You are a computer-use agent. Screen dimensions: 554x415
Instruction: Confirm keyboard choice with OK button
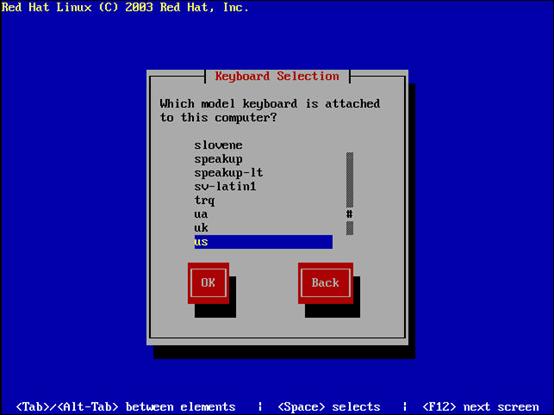pyautogui.click(x=208, y=283)
